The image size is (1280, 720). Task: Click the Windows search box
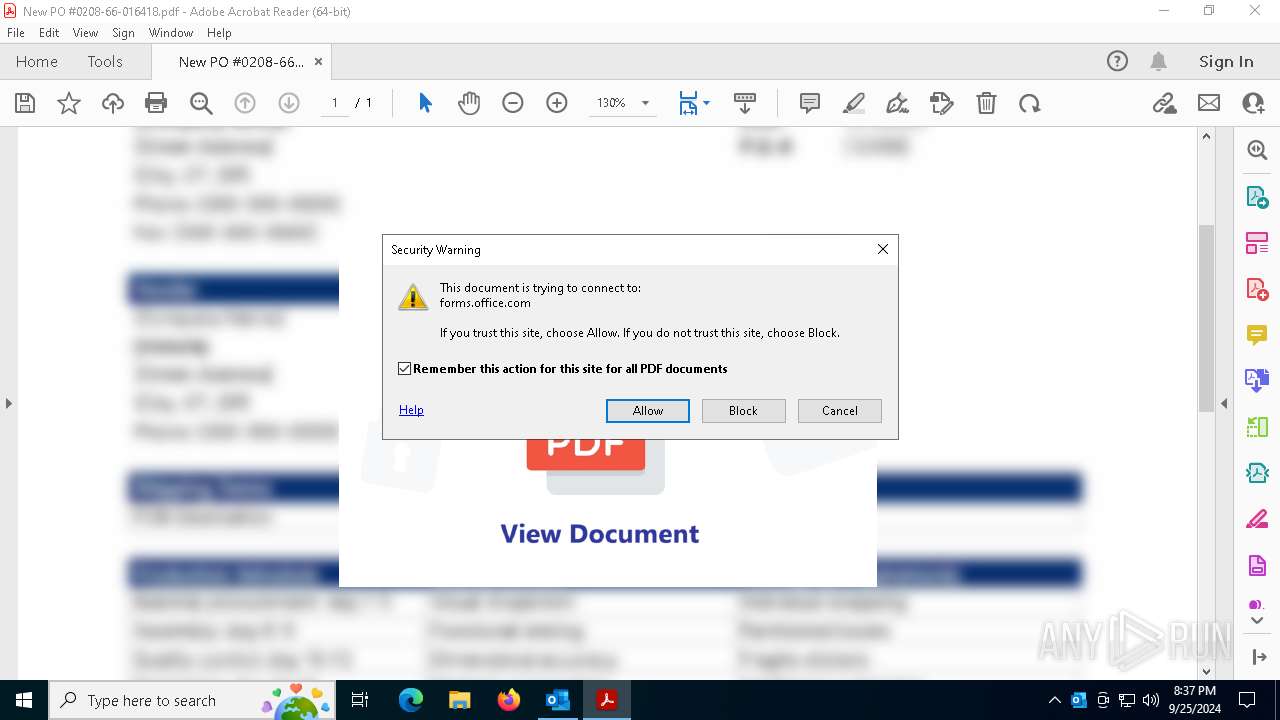pos(191,700)
